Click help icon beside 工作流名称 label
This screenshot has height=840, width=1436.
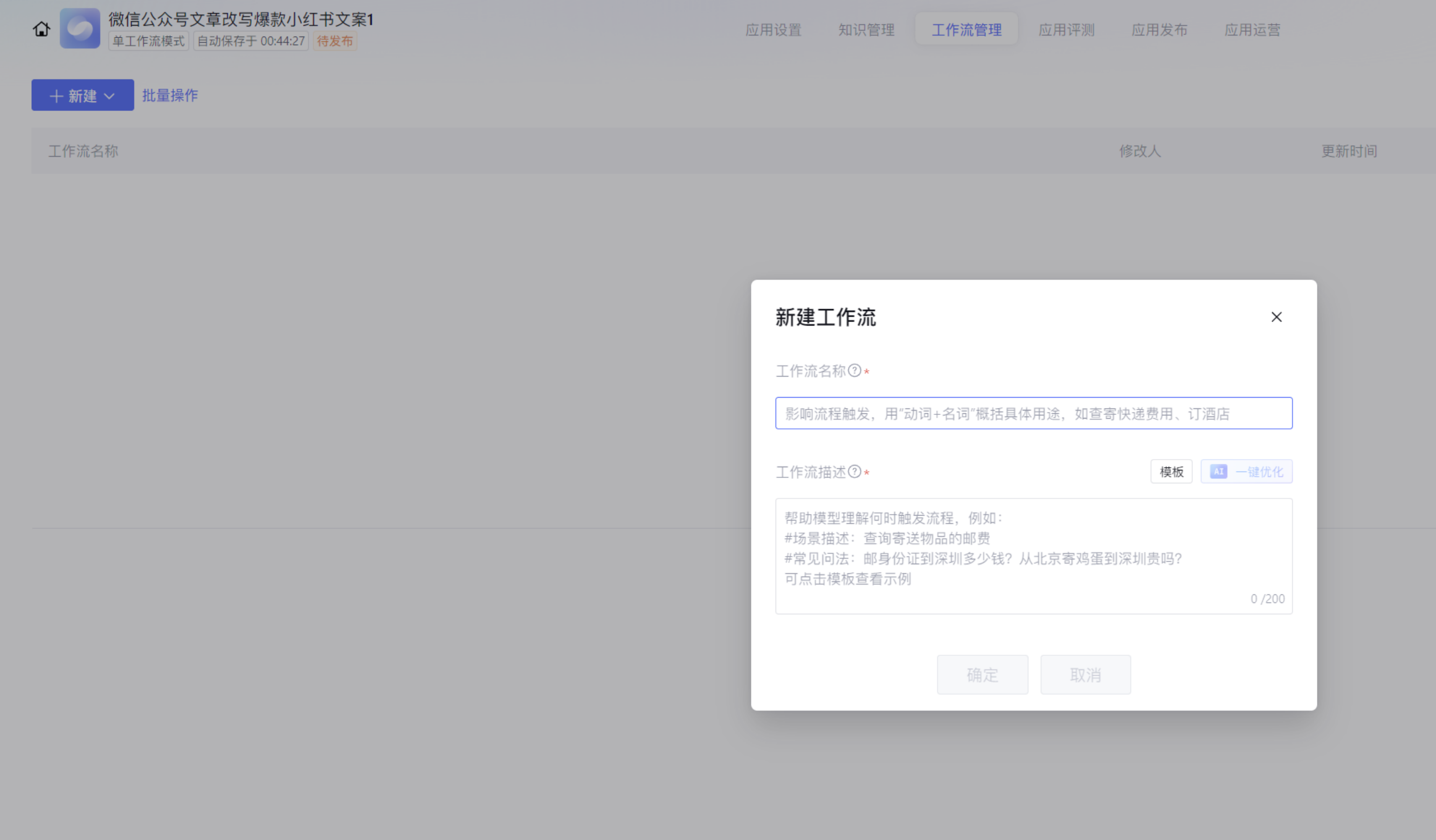click(x=854, y=371)
